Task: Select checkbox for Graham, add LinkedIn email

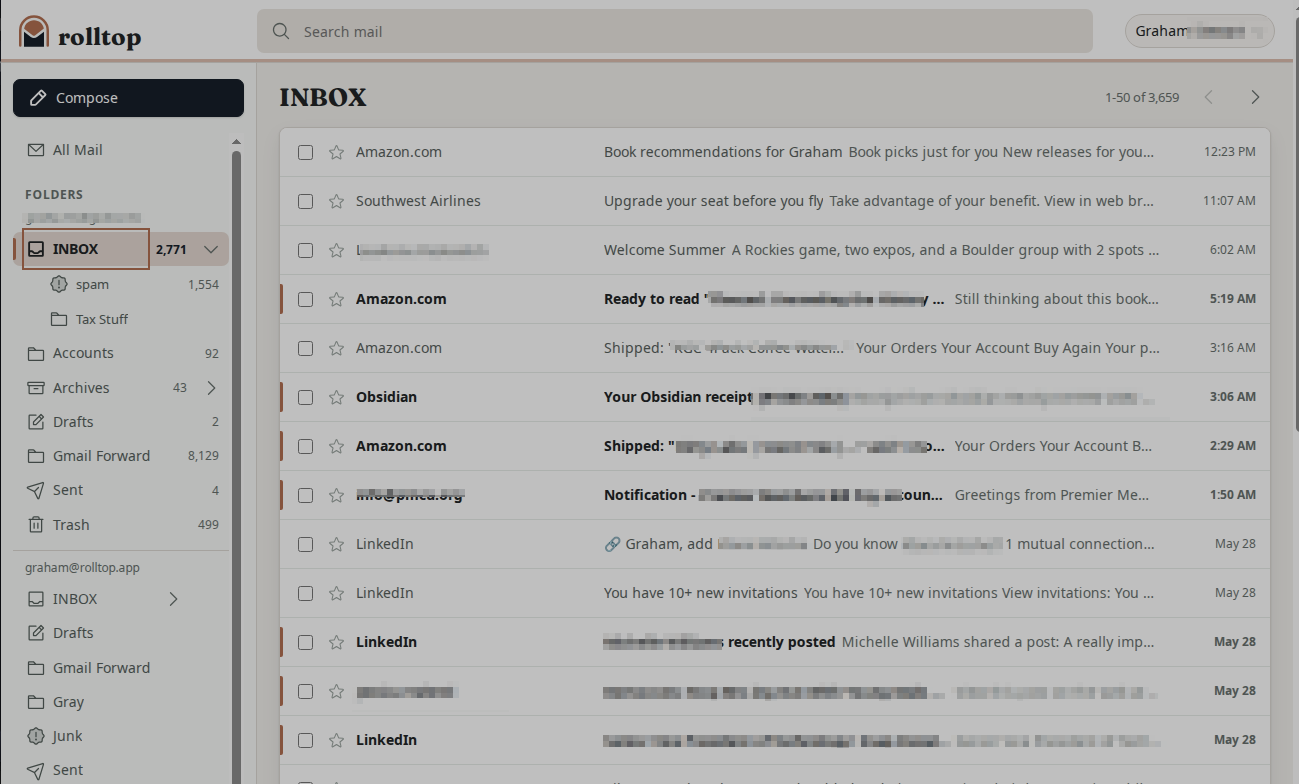Action: [x=306, y=544]
